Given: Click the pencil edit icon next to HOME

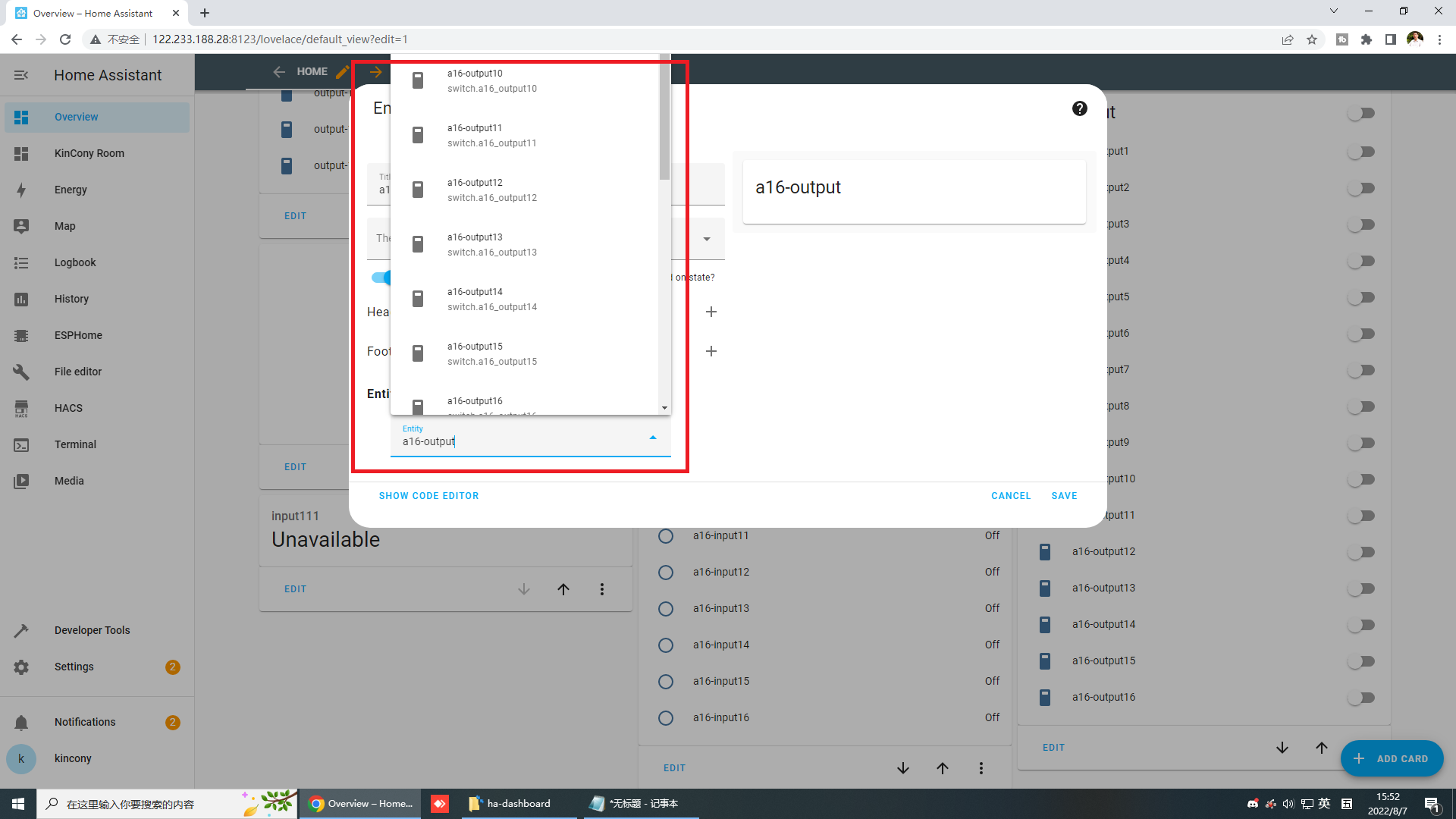Looking at the screenshot, I should pos(343,72).
